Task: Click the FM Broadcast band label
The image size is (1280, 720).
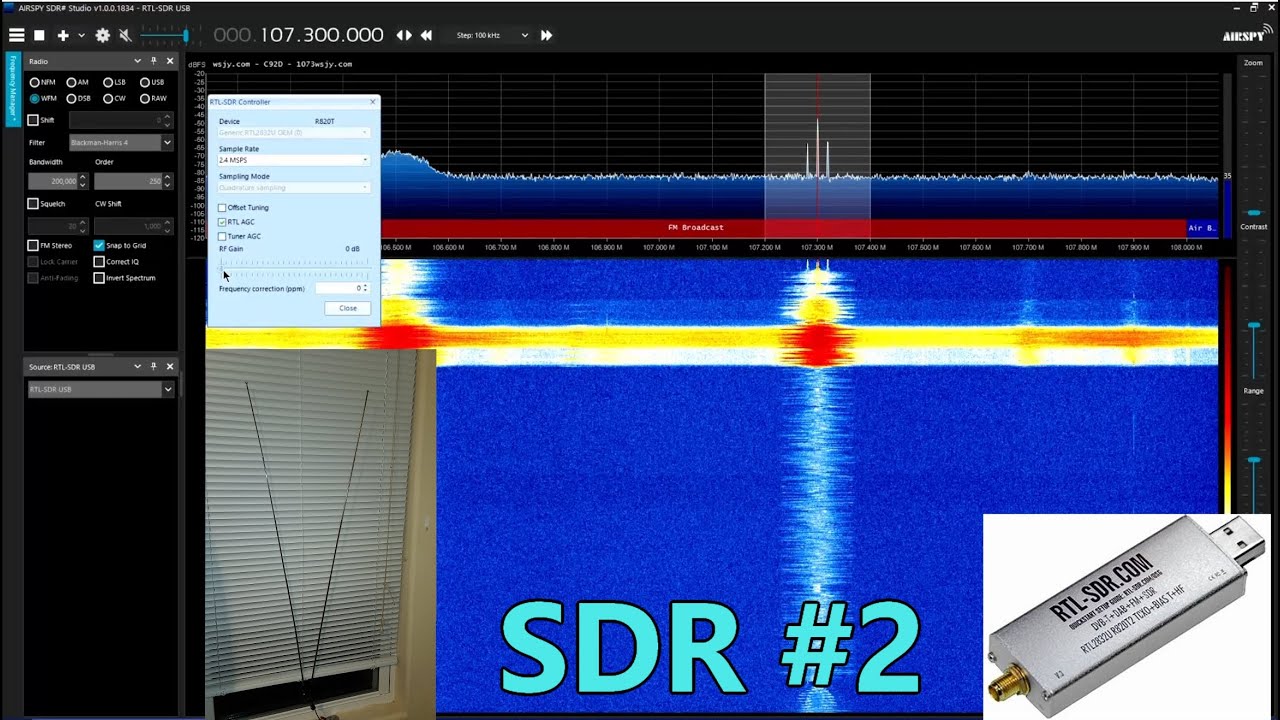Action: pyautogui.click(x=696, y=227)
